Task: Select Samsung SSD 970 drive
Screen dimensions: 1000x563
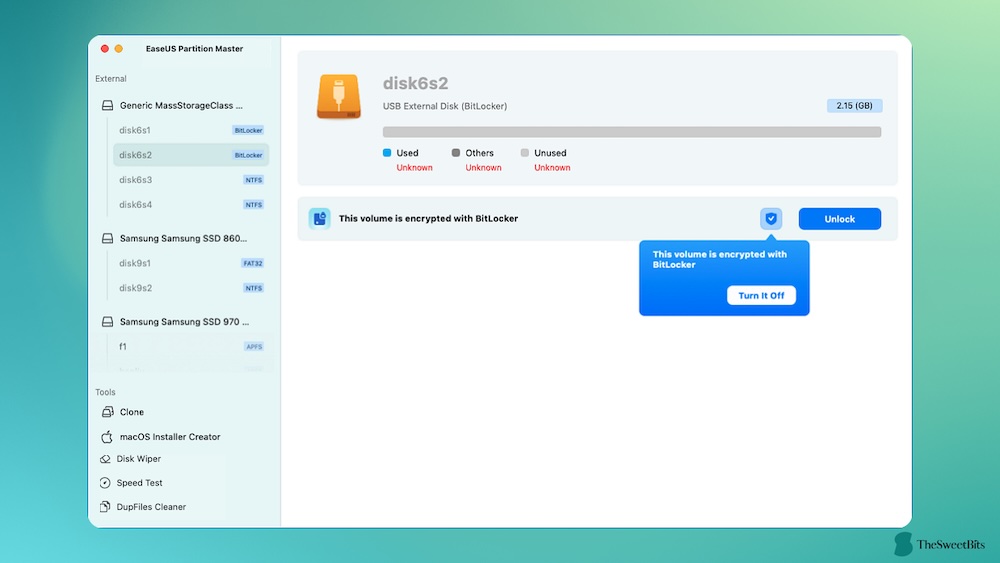Action: tap(184, 322)
